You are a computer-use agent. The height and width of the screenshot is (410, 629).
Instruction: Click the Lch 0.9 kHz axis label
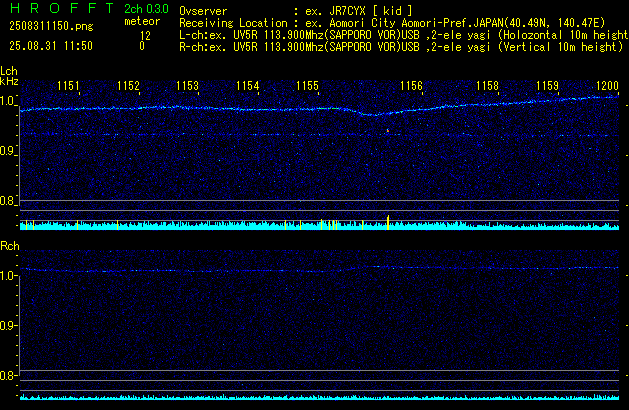(x=8, y=151)
